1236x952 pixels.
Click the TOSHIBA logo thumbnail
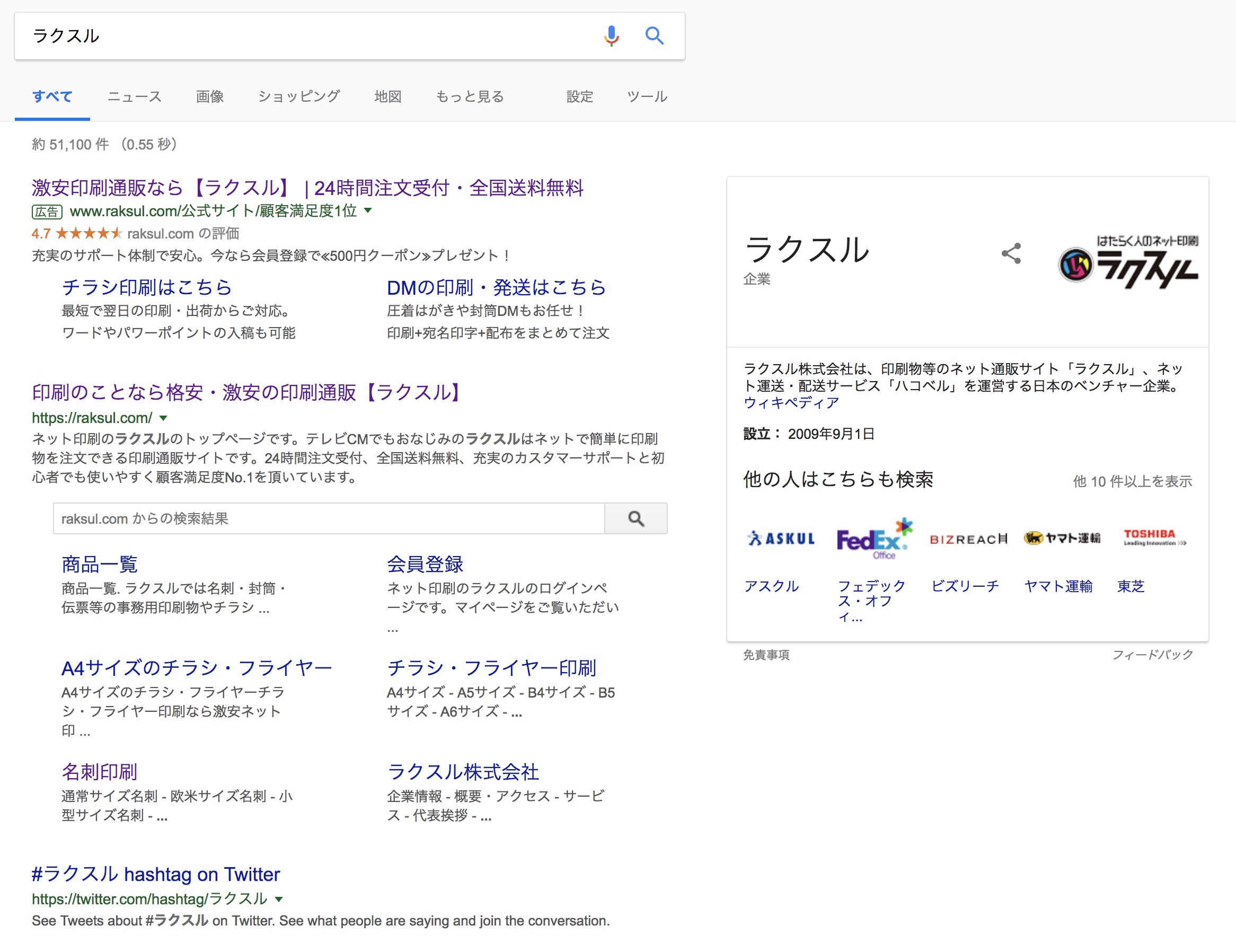point(1154,537)
